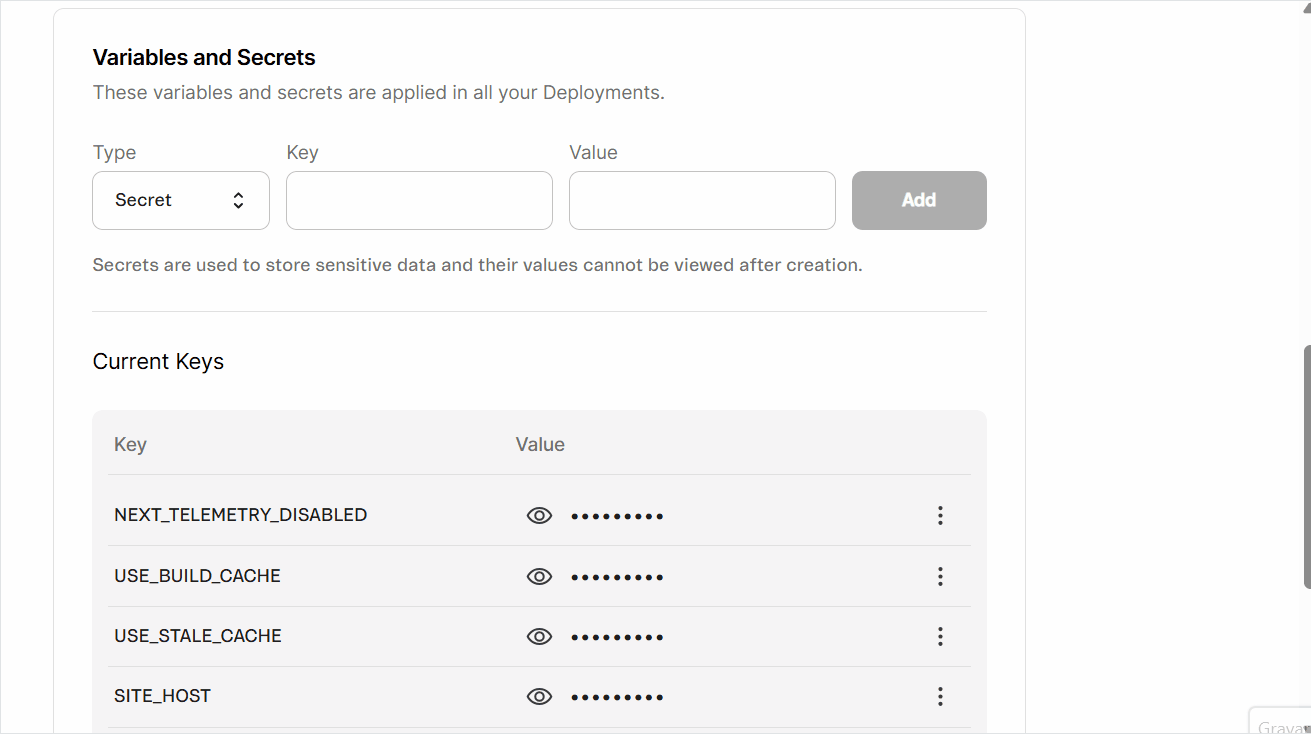Click the masked value of NEXT_TELEMETRY_DISABLED
Viewport: 1311px width, 734px height.
[617, 516]
